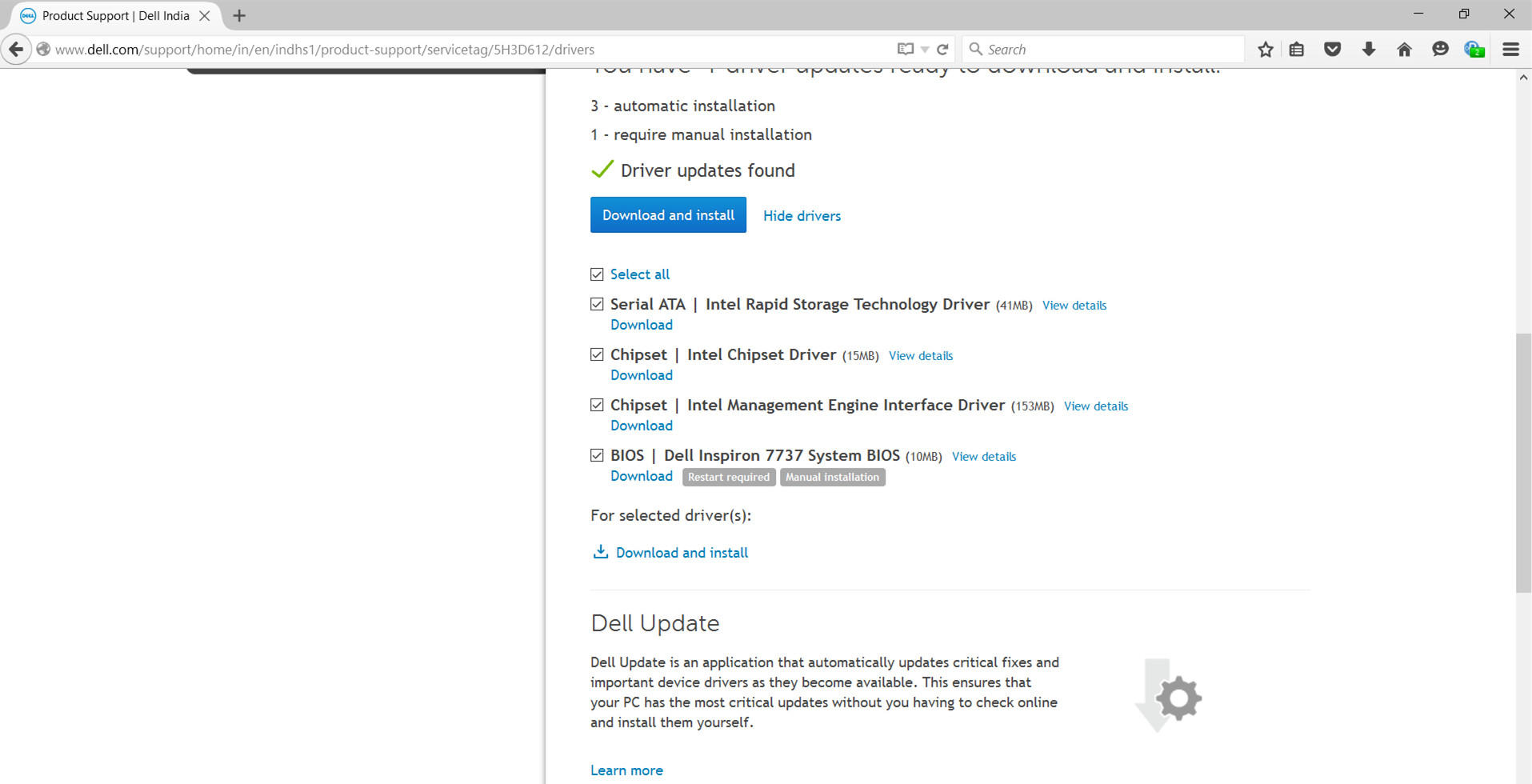Focus the browser Search field
The width and height of the screenshot is (1532, 784).
[x=1104, y=49]
